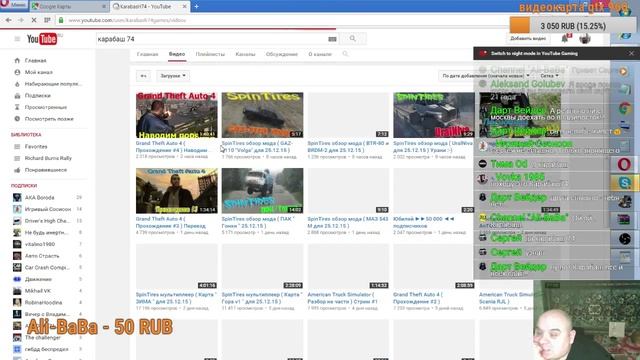Open the Chrome icon in the desktop column
640x360 pixels.
tap(624, 109)
